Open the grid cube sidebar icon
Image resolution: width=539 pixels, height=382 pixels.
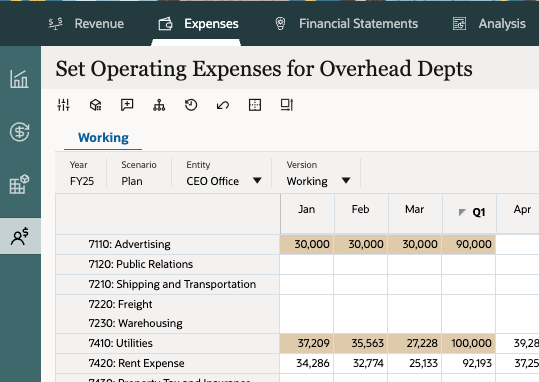[x=20, y=184]
